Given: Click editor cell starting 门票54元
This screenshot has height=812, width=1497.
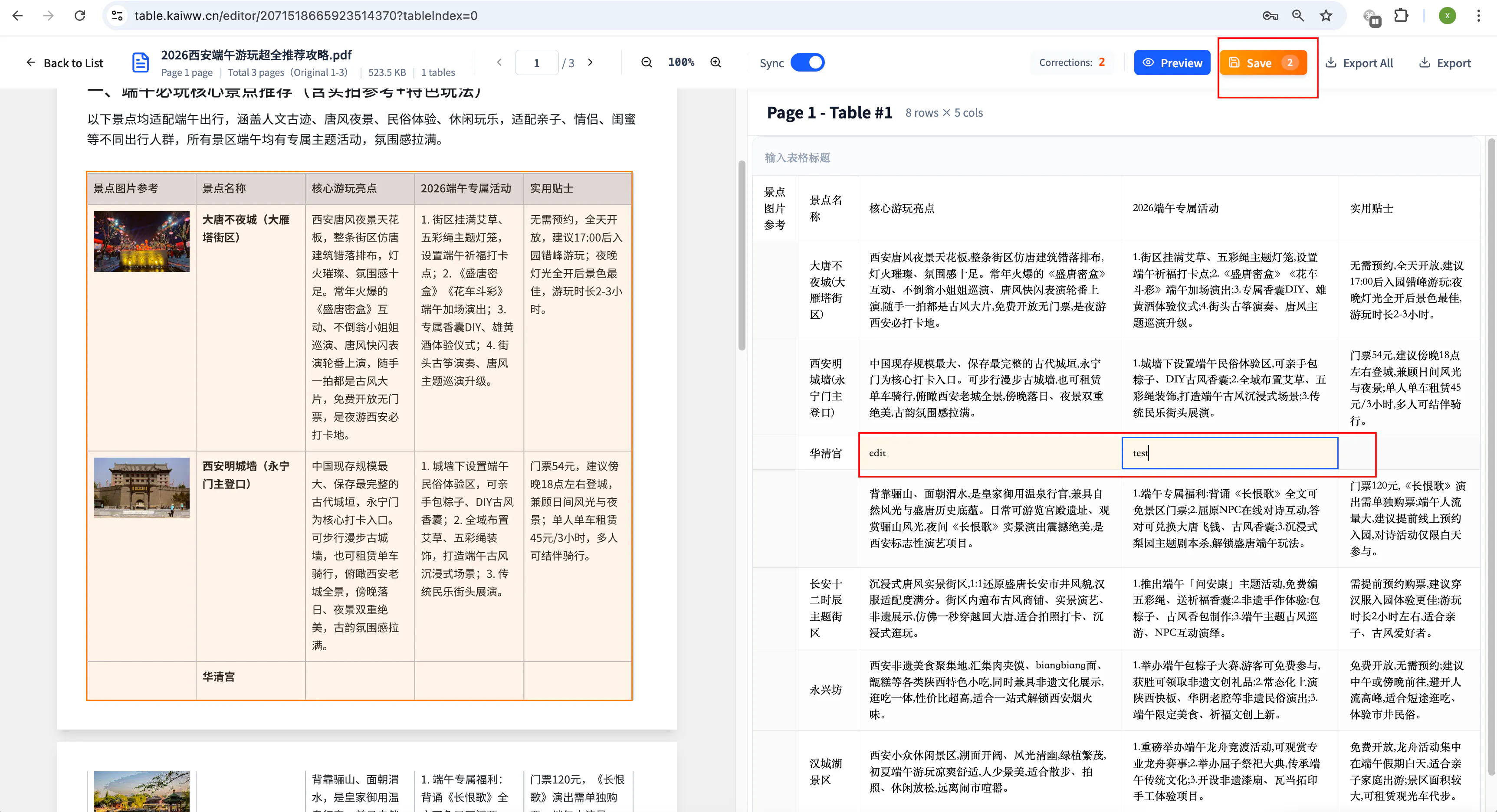Looking at the screenshot, I should (x=1408, y=388).
